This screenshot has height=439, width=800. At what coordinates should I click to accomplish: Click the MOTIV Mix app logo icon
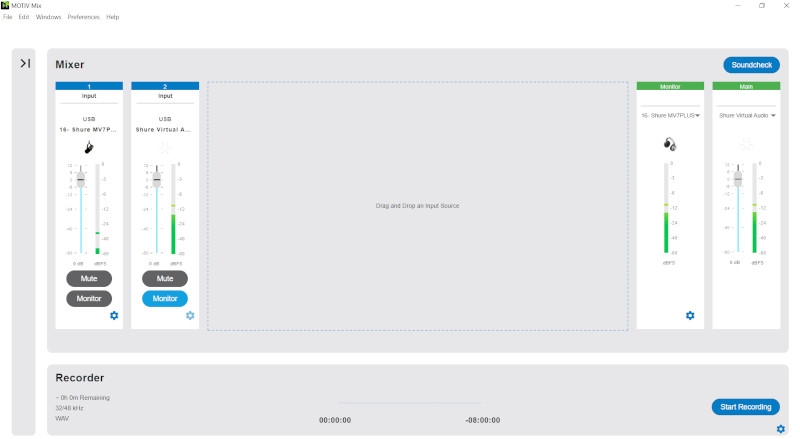[x=5, y=5]
